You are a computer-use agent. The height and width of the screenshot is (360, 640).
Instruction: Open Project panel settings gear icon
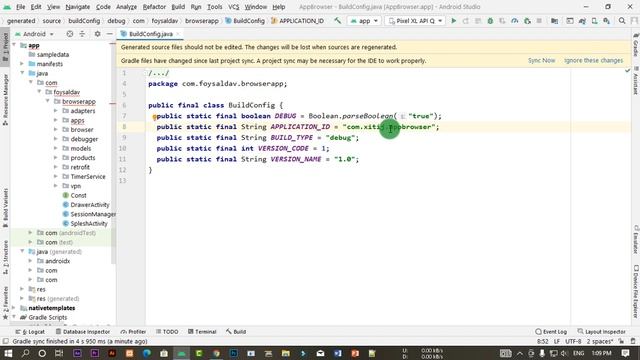(x=97, y=34)
